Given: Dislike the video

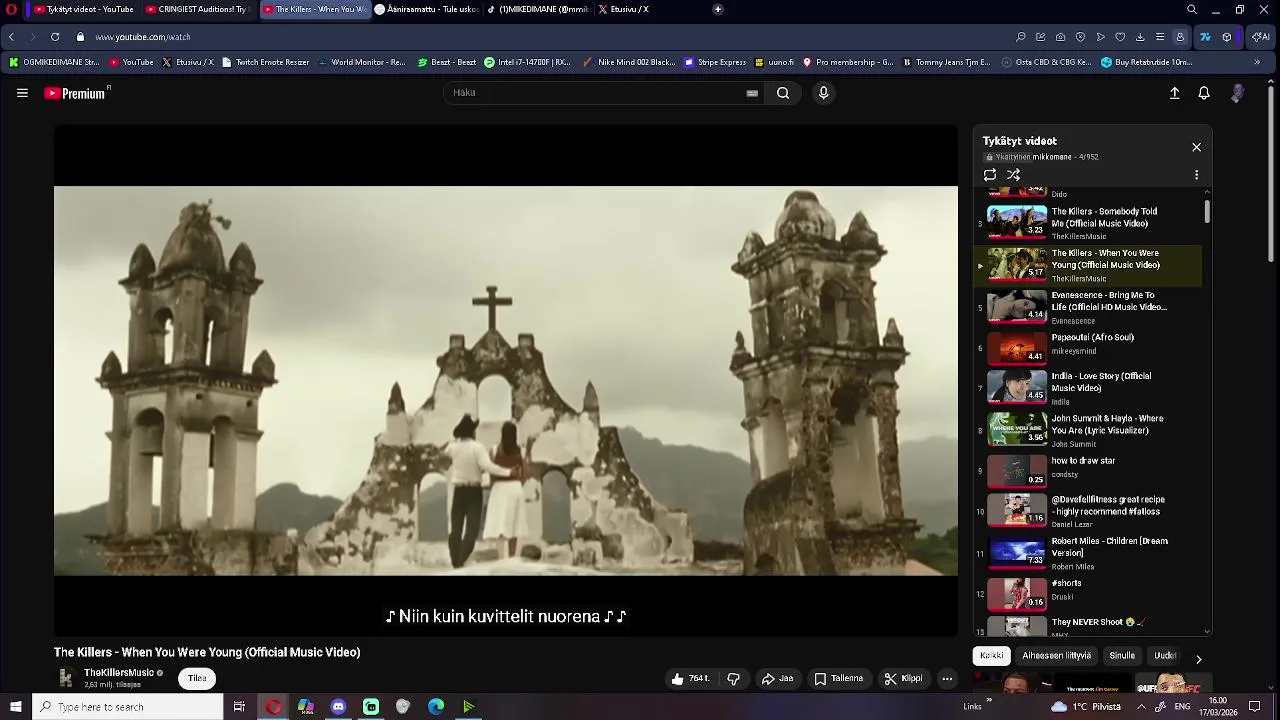Looking at the screenshot, I should (x=733, y=679).
